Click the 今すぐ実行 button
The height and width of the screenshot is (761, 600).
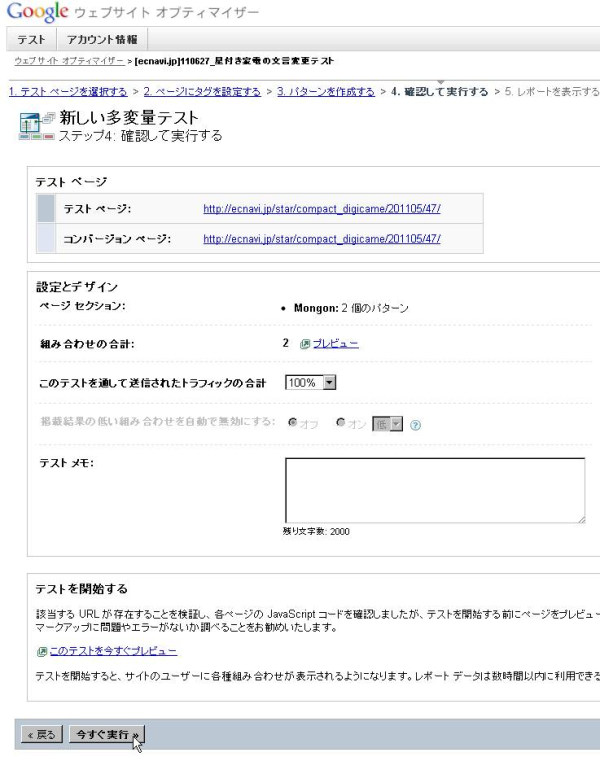click(x=107, y=734)
